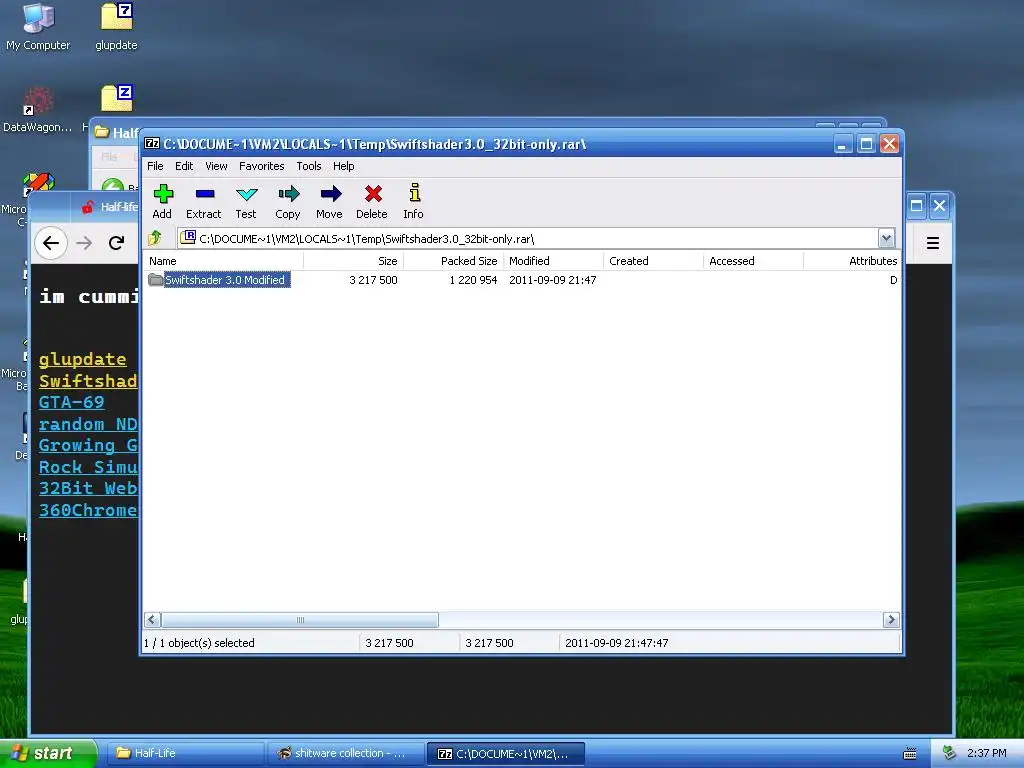Viewport: 1024px width, 768px height.
Task: Click the 2011-09-09 21:47:47 status entry
Action: click(616, 643)
